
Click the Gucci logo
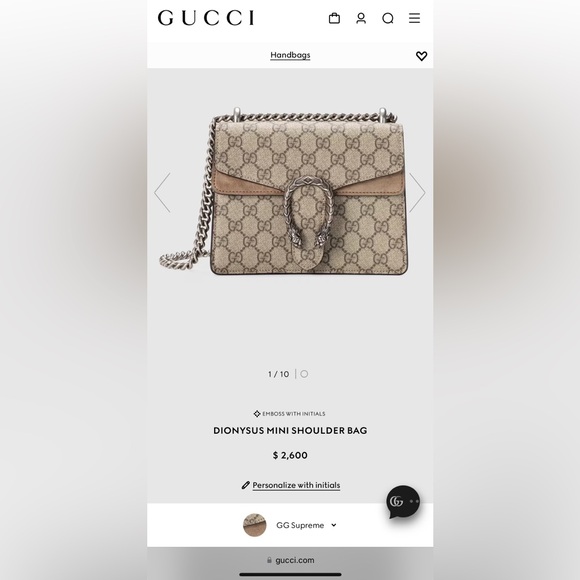pyautogui.click(x=206, y=18)
